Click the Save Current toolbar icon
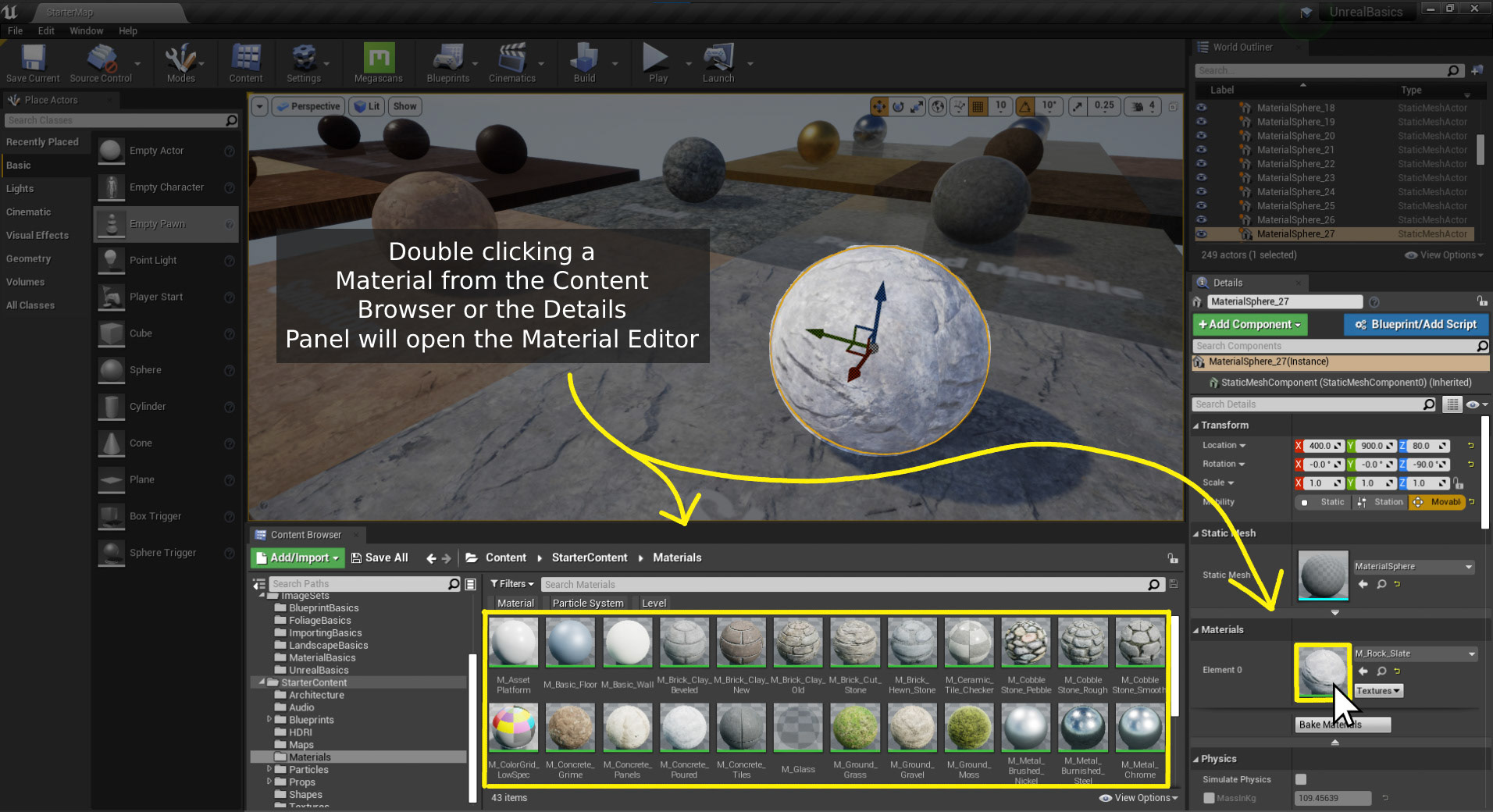This screenshot has height=812, width=1493. (33, 62)
